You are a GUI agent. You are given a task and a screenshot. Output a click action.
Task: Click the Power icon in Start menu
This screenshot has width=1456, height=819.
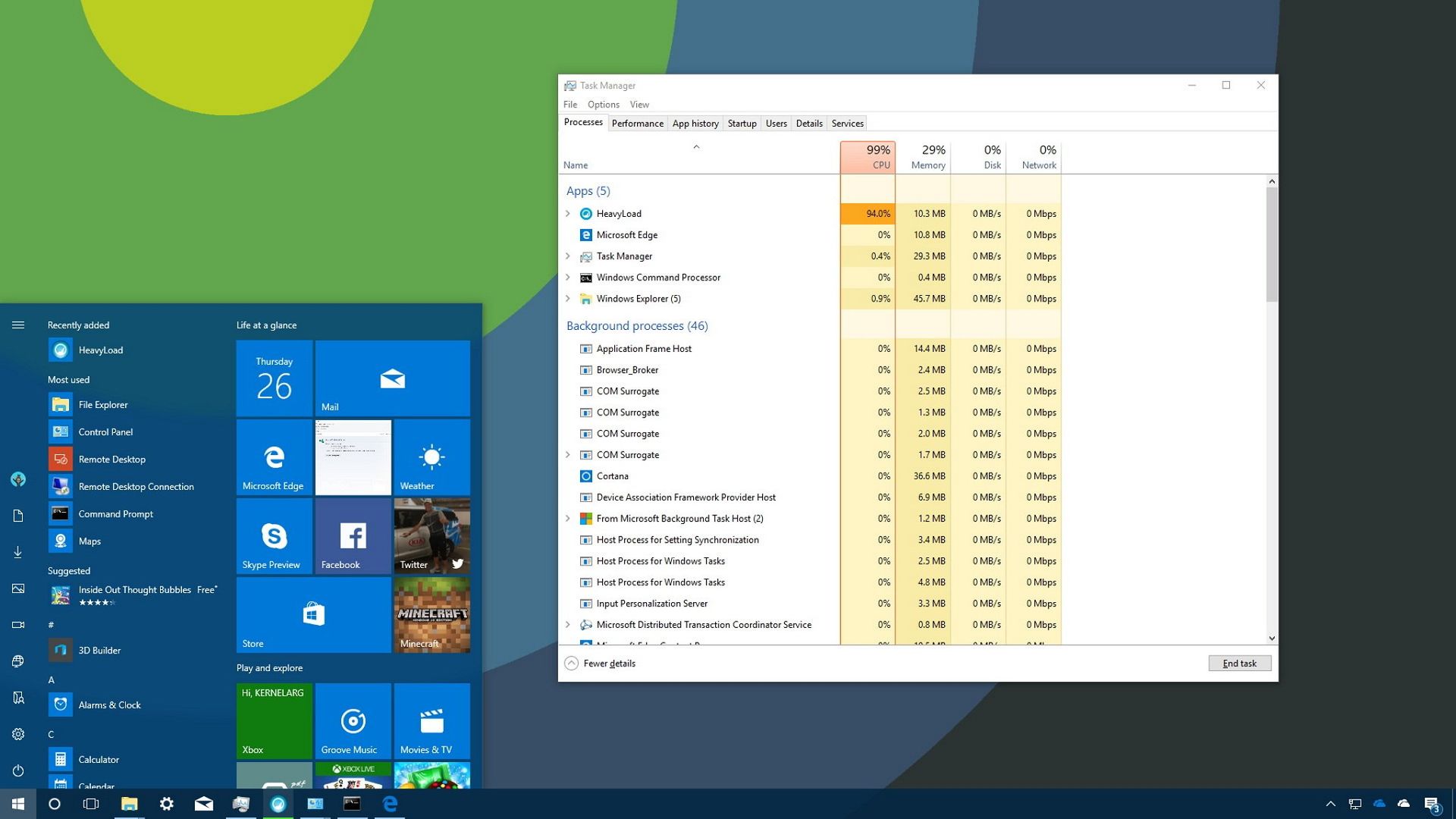[x=17, y=771]
